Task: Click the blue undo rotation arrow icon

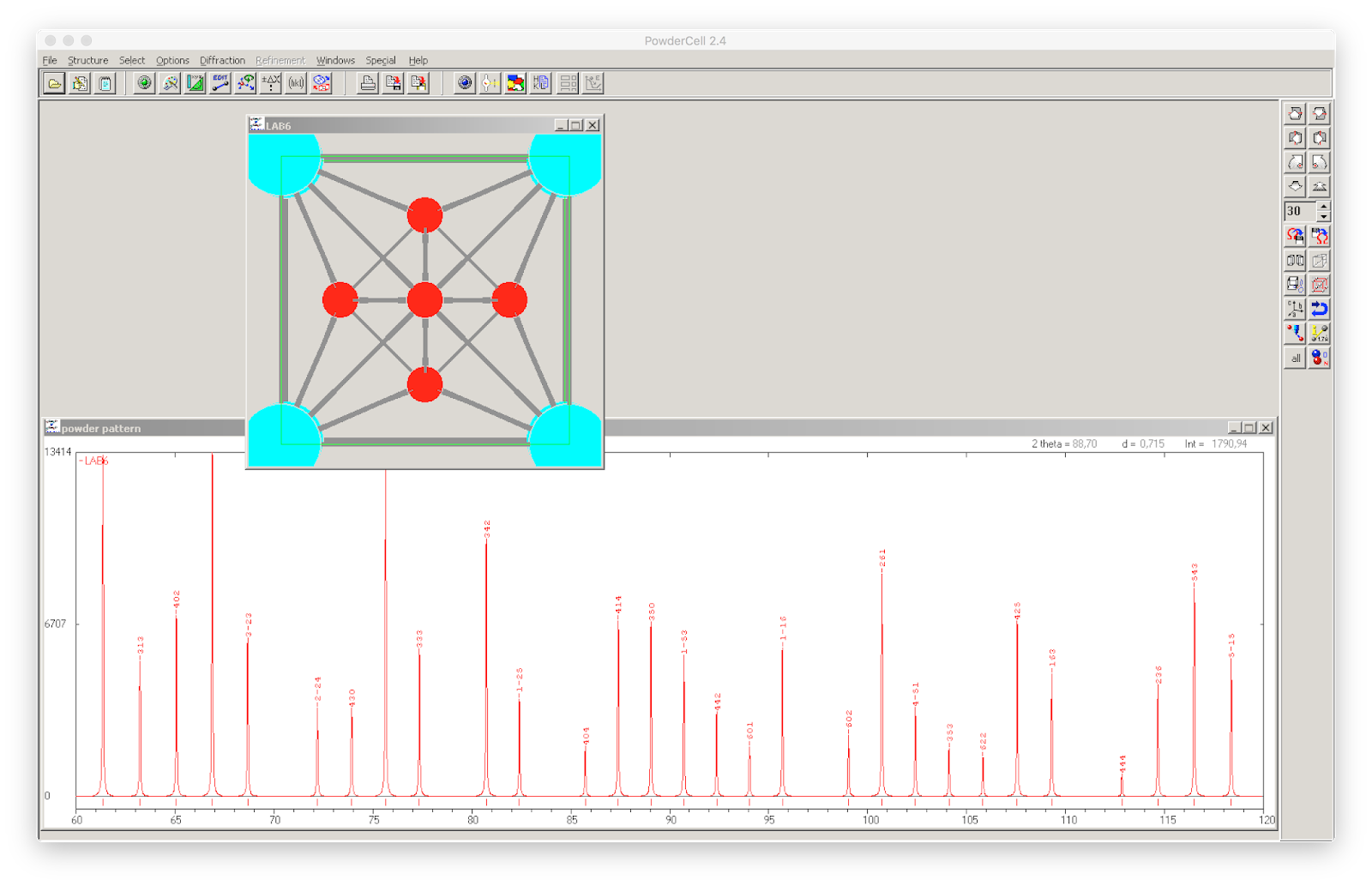Action: pyautogui.click(x=1321, y=310)
